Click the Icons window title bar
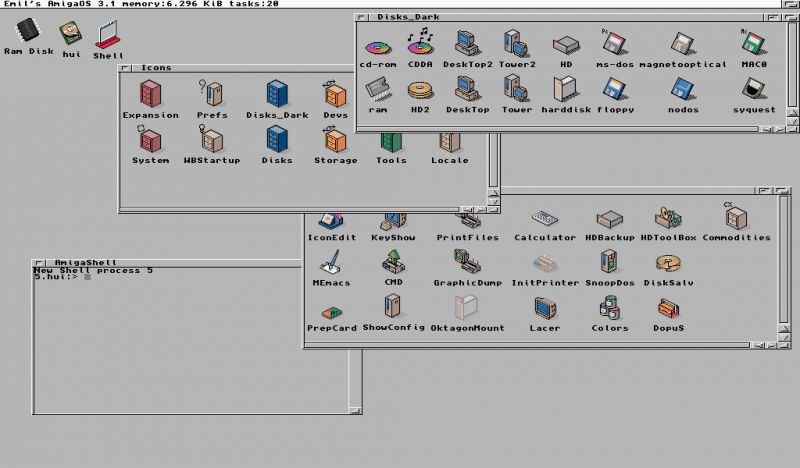The image size is (800, 468). click(235, 68)
